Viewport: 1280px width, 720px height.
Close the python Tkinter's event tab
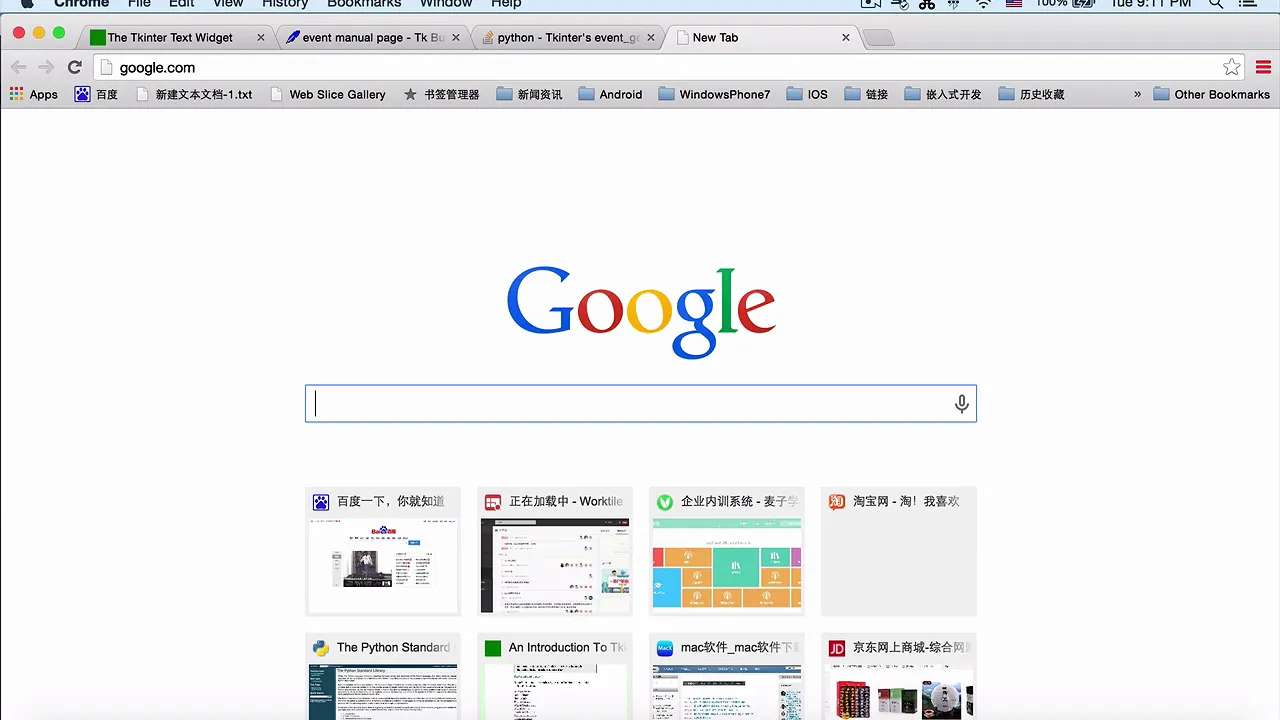651,38
